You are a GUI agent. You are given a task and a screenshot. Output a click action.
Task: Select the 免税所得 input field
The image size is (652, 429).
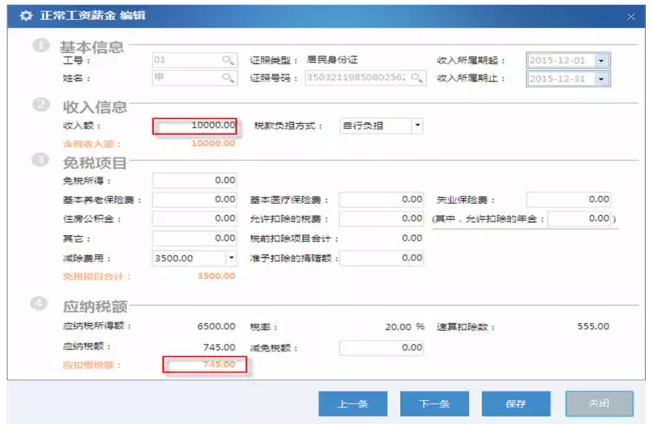tap(195, 180)
